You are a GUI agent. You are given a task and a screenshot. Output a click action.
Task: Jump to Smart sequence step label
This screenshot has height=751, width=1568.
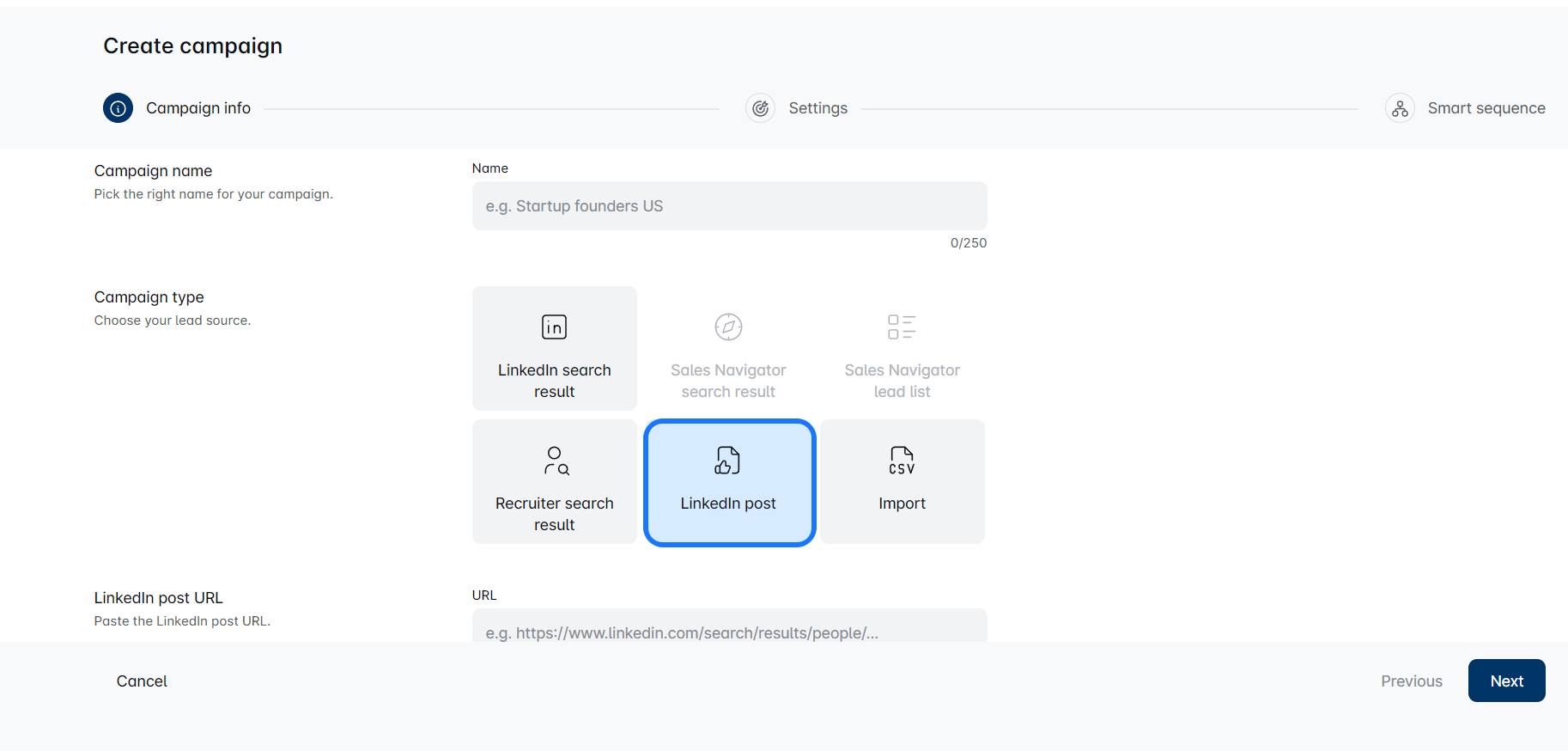(1486, 108)
